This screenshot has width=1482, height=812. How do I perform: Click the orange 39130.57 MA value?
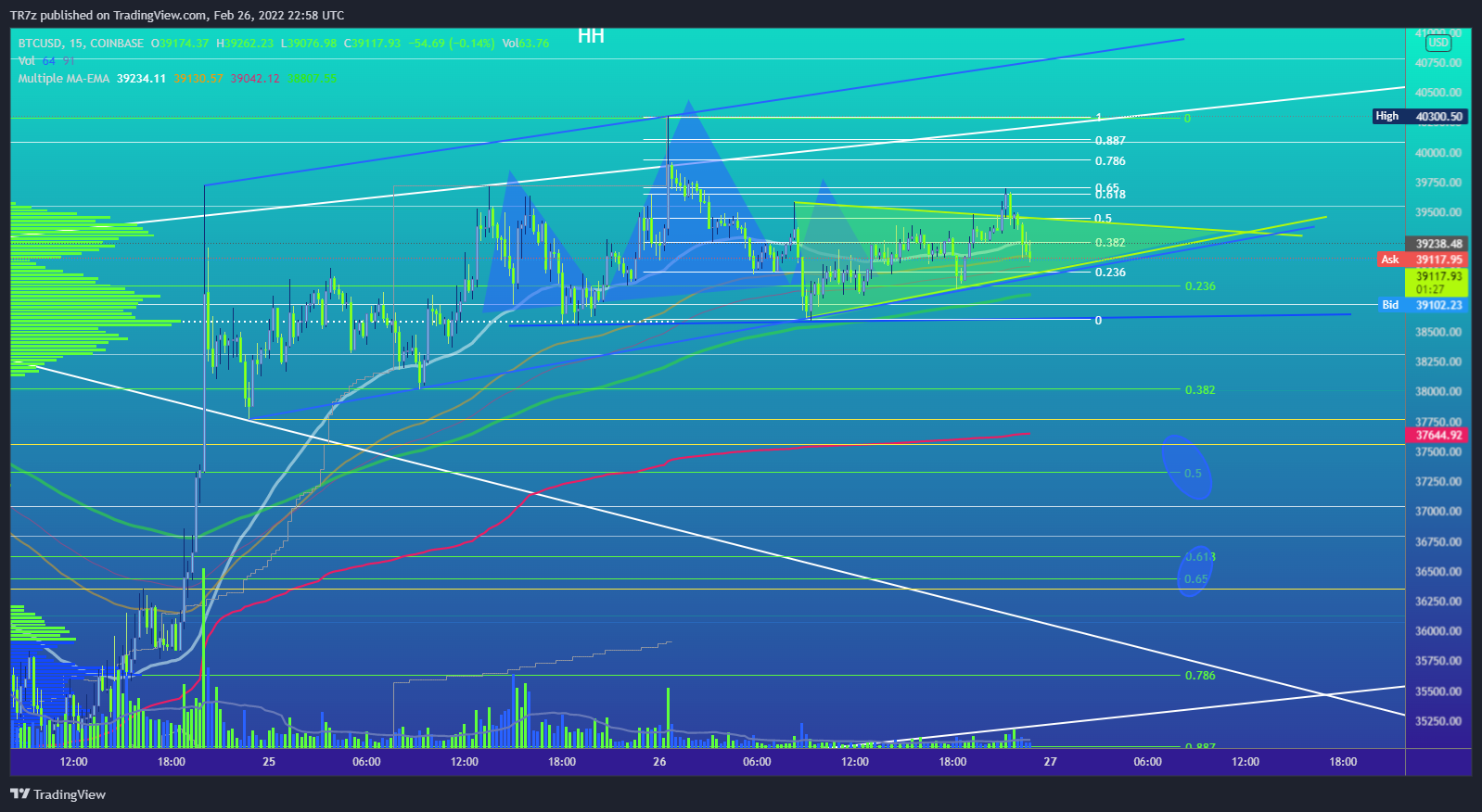tap(198, 79)
